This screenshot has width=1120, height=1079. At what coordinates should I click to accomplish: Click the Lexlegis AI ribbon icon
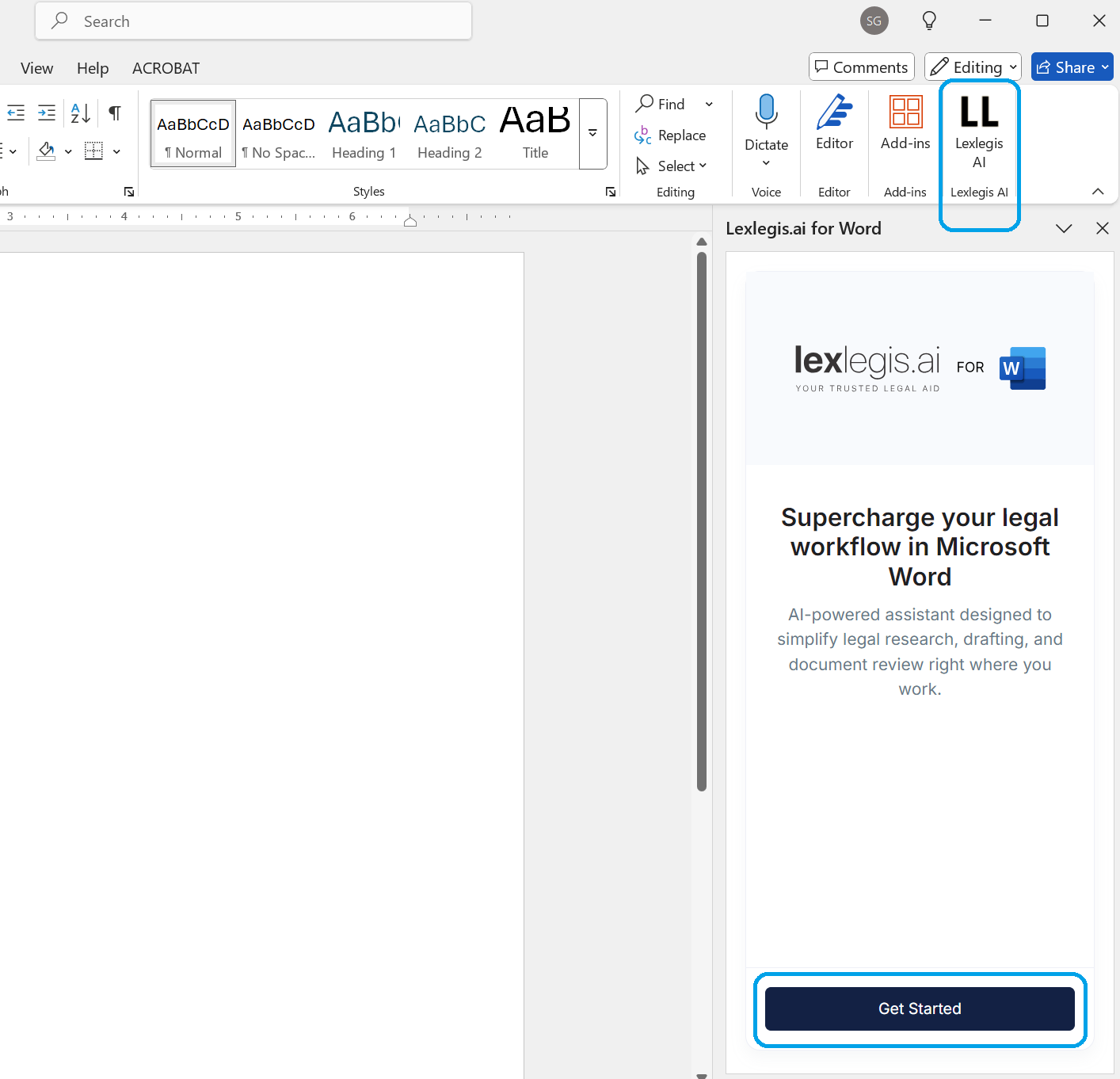pyautogui.click(x=979, y=130)
